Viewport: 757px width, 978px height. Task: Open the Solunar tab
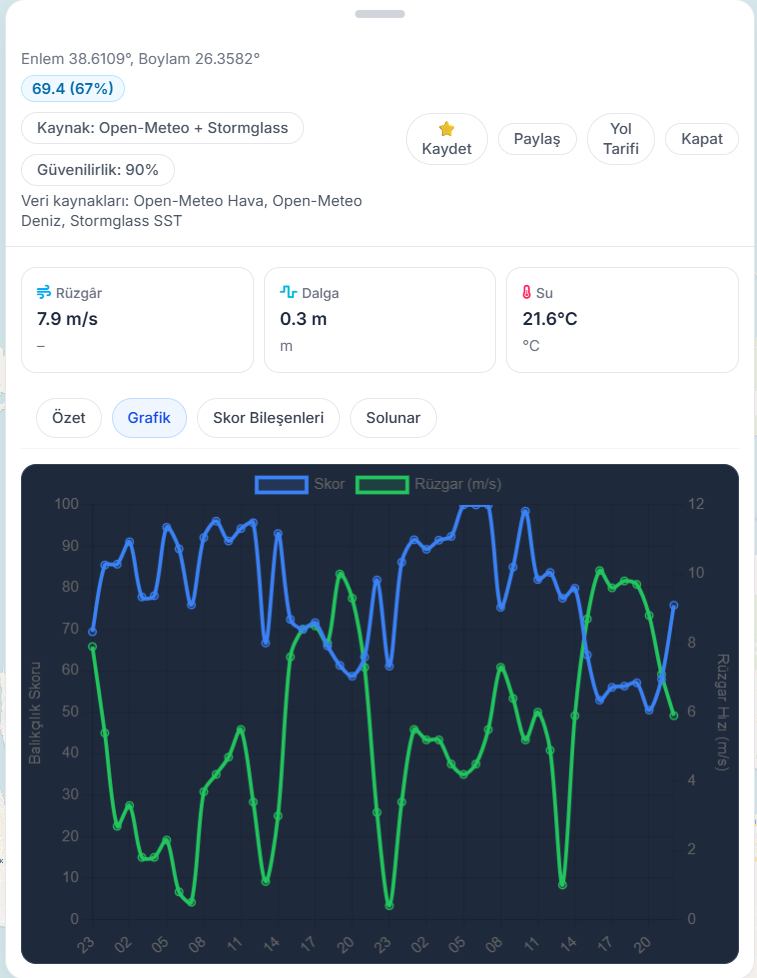click(x=393, y=418)
